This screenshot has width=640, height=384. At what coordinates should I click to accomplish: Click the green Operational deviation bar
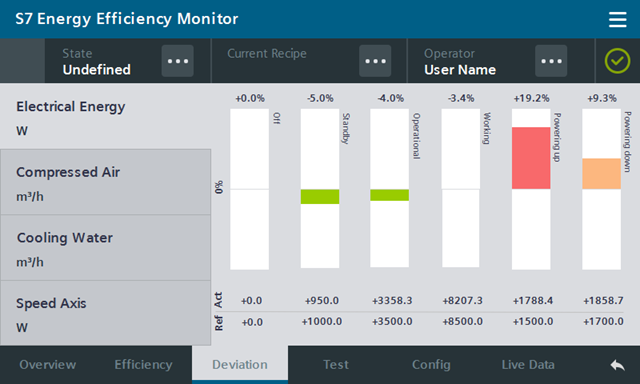(389, 195)
